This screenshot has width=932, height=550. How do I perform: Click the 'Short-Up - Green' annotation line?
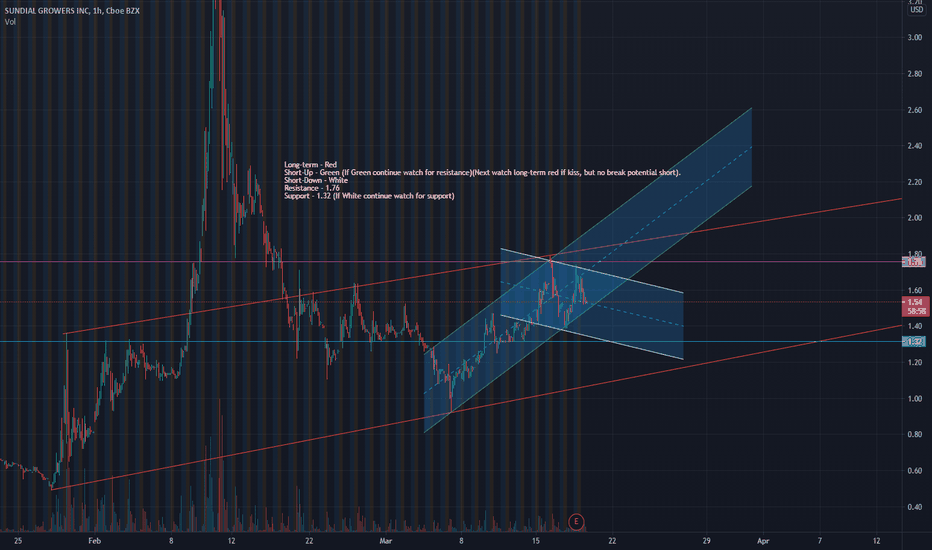pos(482,172)
